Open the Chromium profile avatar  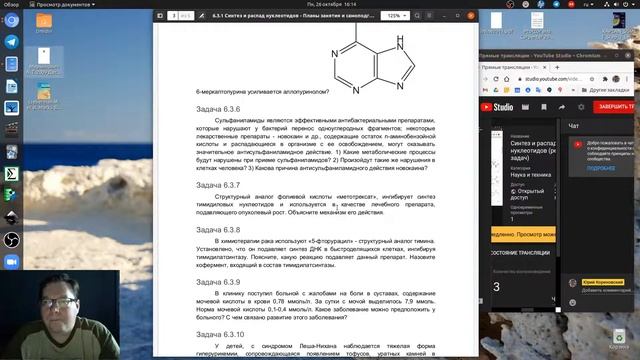pyautogui.click(x=616, y=79)
